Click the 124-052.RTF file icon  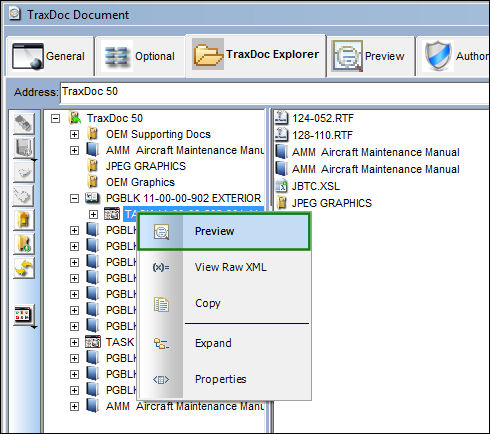281,118
